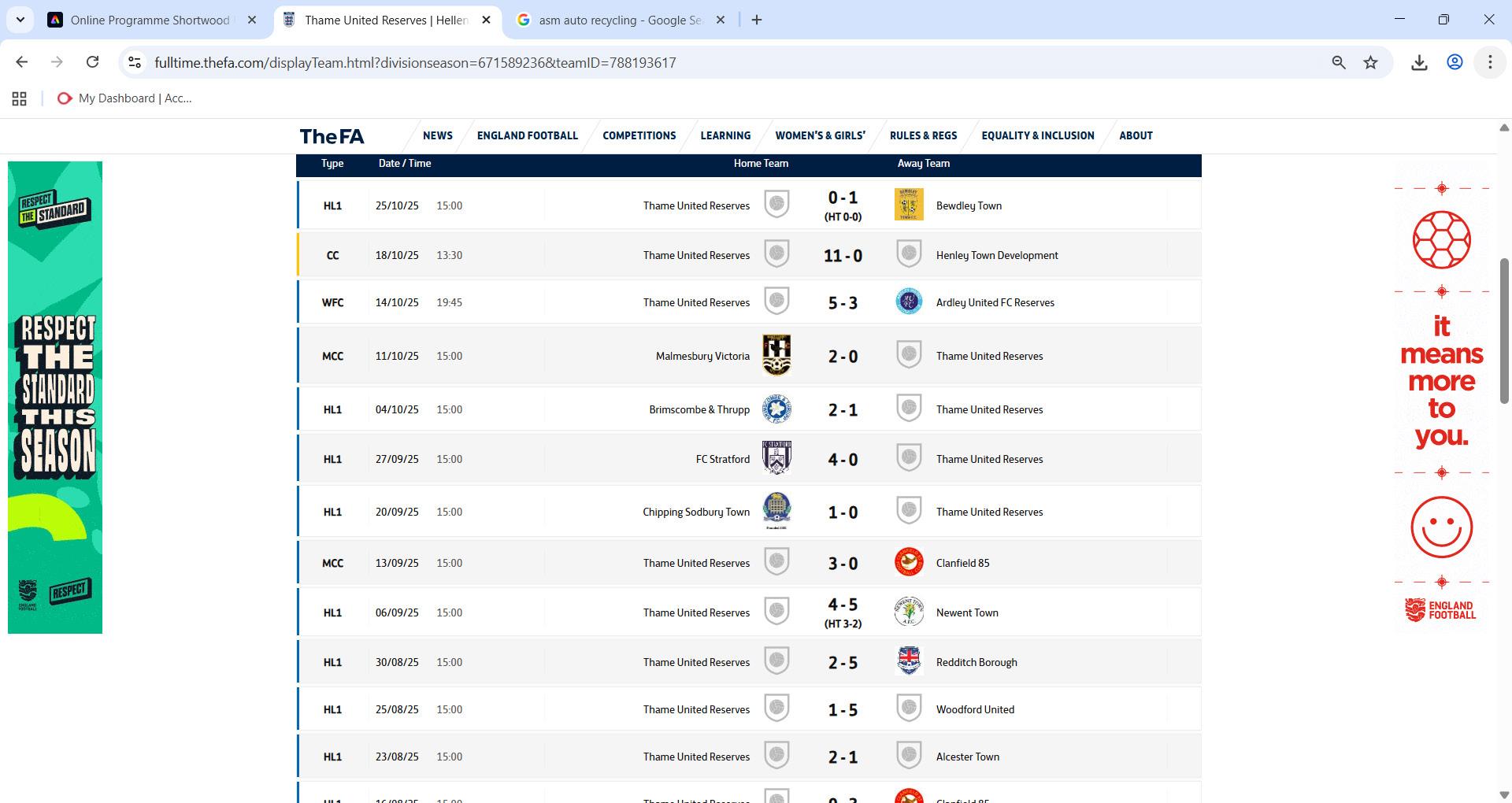Expand the tab search dropdown arrow
This screenshot has width=1512, height=803.
coord(20,20)
